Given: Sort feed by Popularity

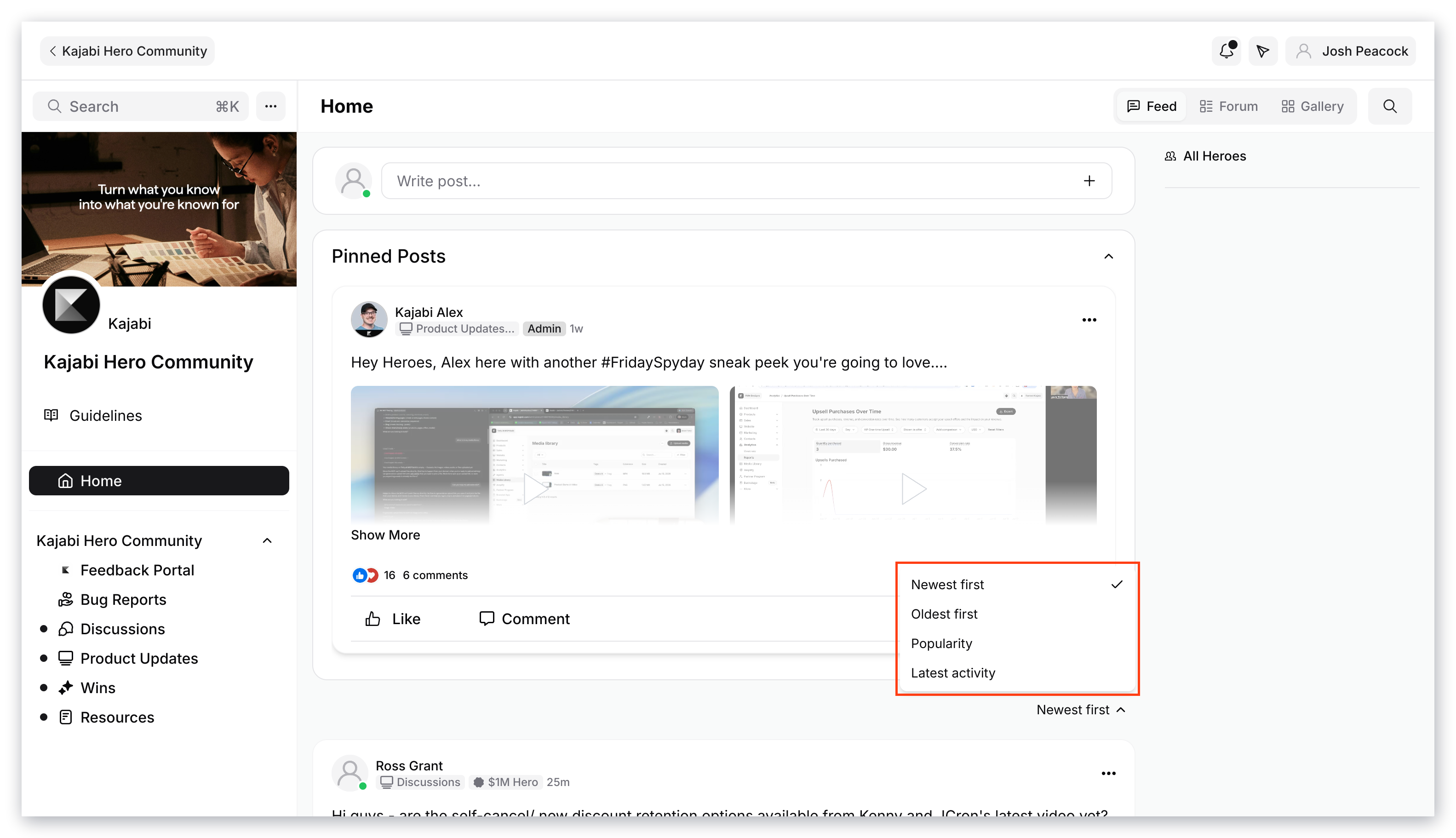Looking at the screenshot, I should click(x=1017, y=643).
